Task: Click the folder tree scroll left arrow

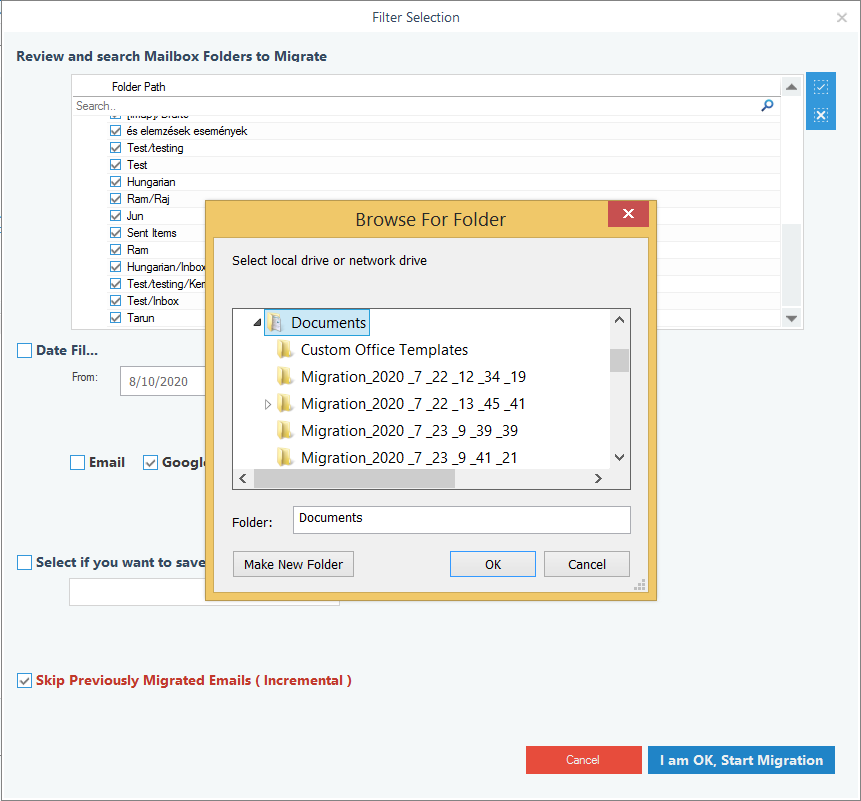Action: coord(243,478)
